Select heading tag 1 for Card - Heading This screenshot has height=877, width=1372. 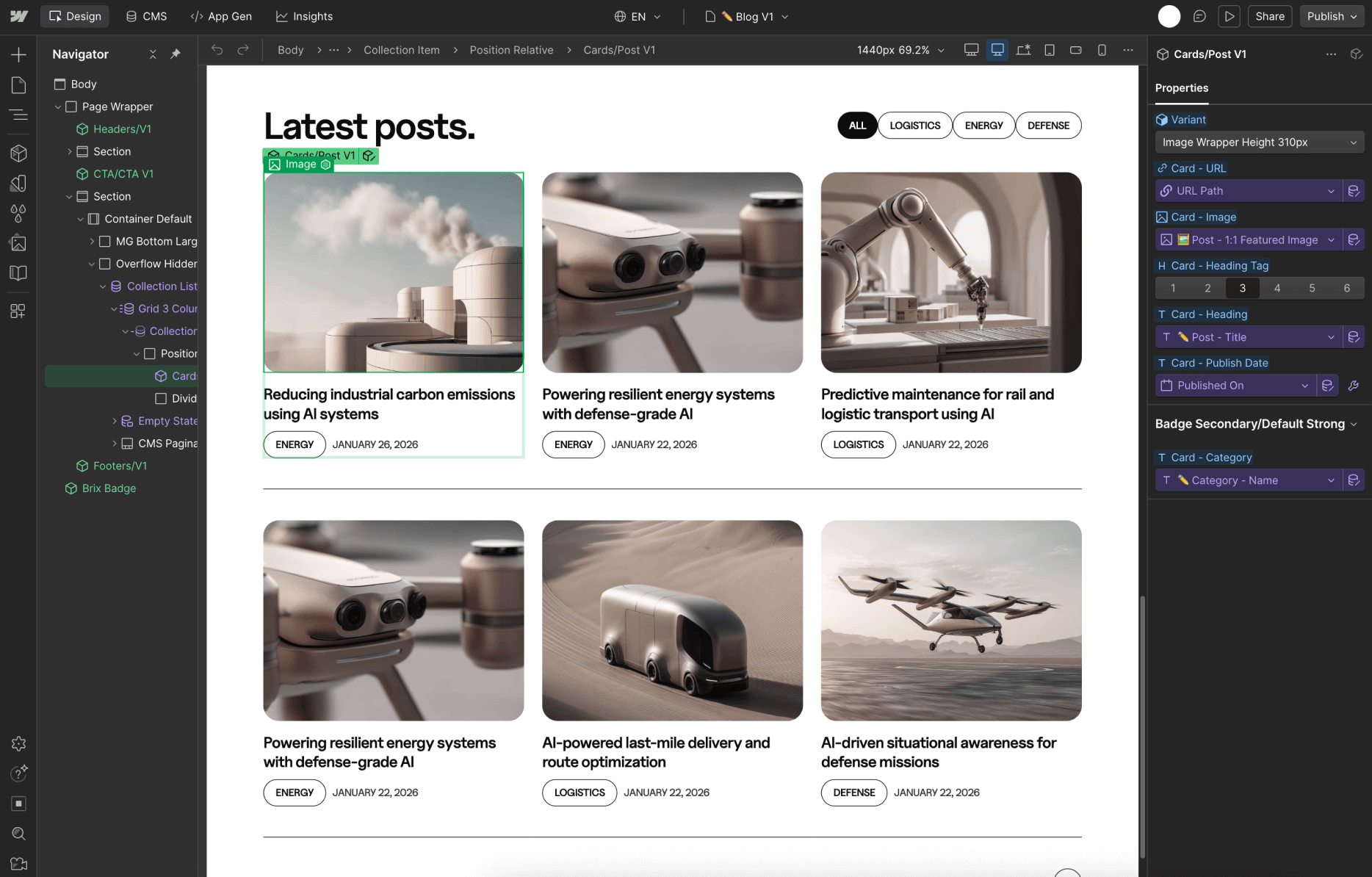tap(1172, 288)
